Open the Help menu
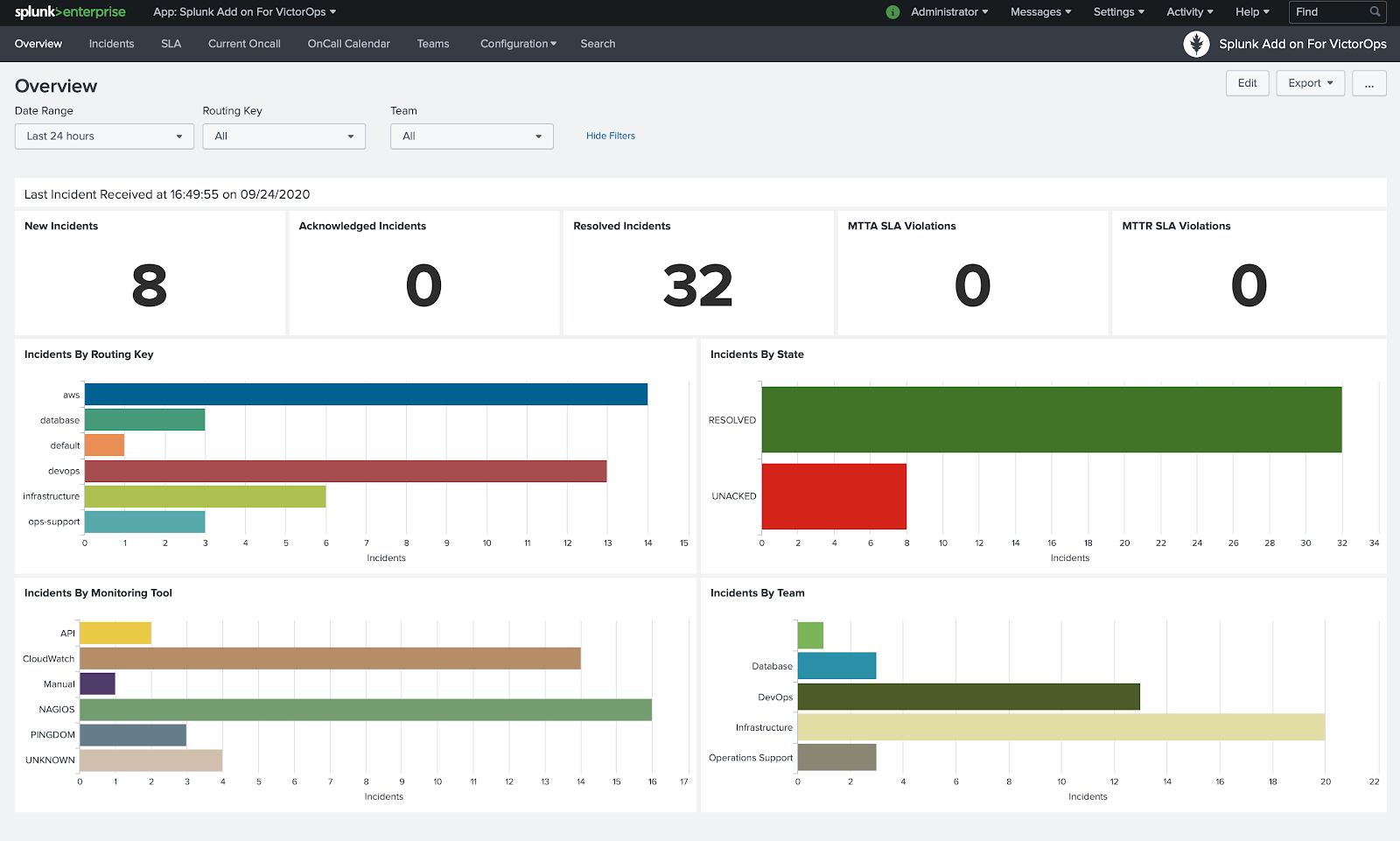 coord(1252,12)
